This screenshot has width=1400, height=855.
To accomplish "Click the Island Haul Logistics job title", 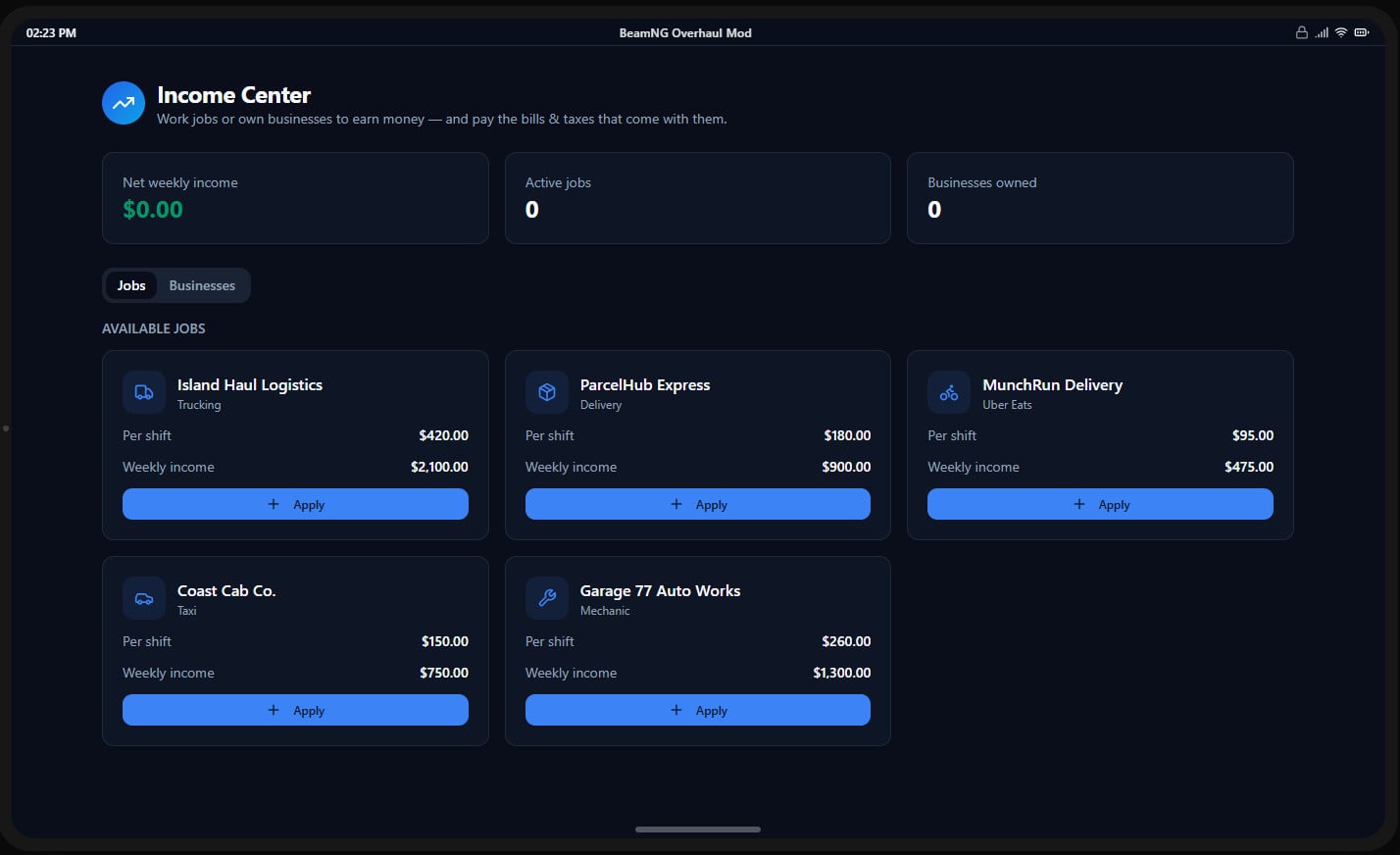I will [250, 384].
